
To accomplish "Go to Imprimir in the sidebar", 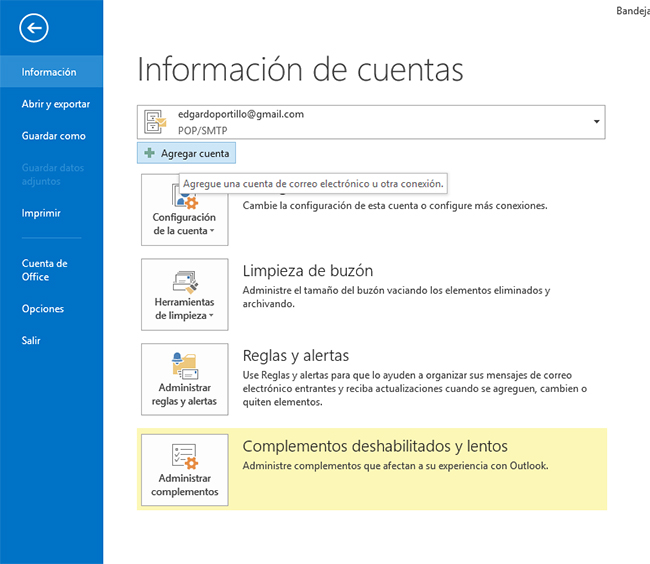I will (x=42, y=213).
